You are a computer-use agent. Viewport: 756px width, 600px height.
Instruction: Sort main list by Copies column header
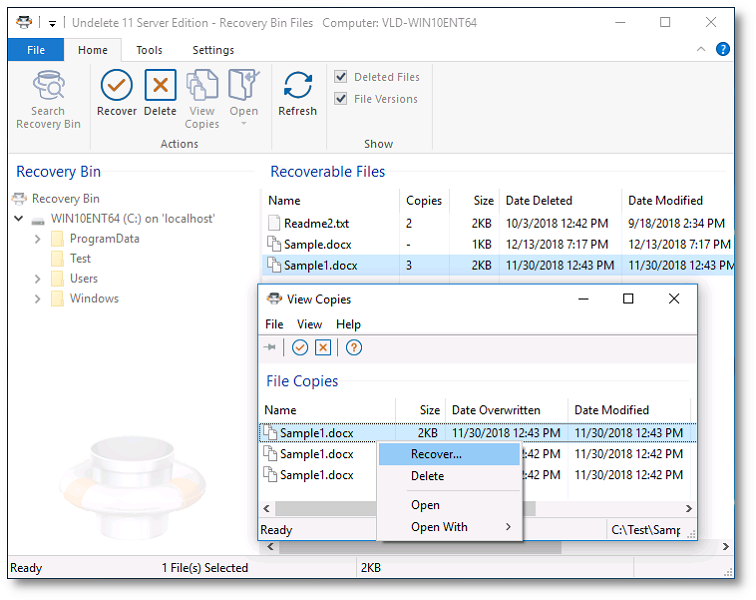coord(424,201)
